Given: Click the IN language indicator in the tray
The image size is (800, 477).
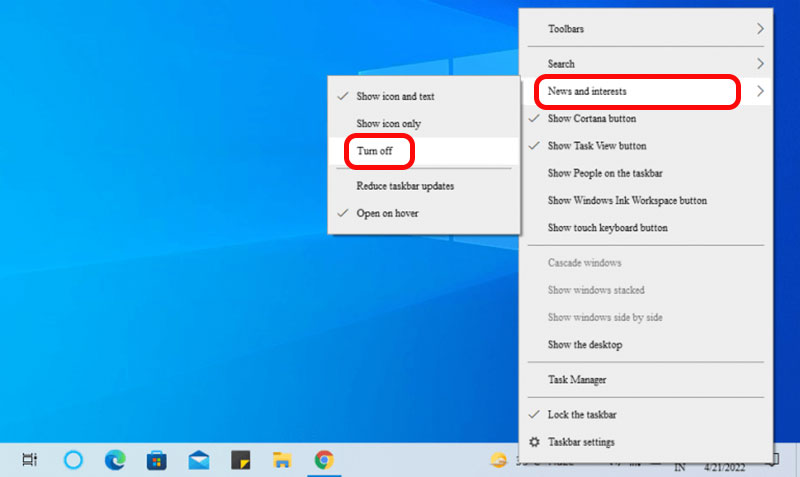Looking at the screenshot, I should pyautogui.click(x=680, y=467).
